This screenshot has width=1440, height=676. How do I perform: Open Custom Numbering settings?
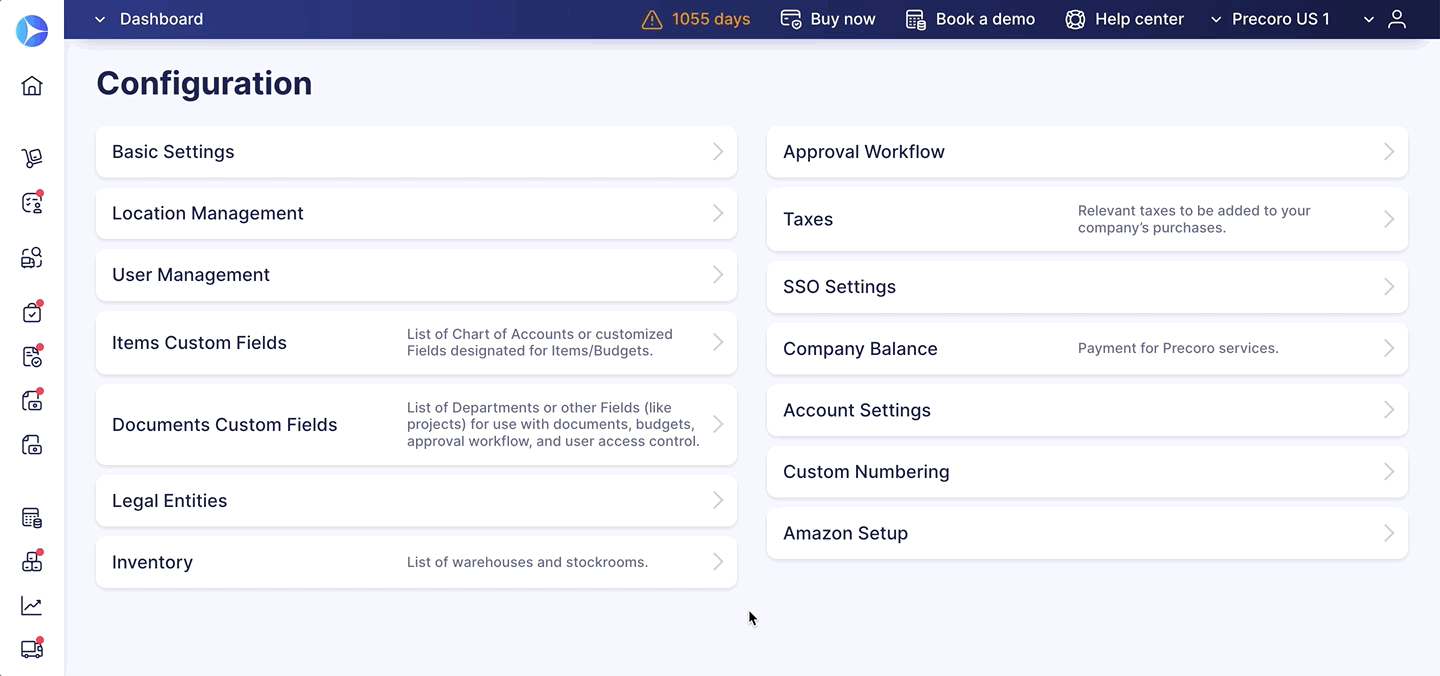[x=1087, y=472]
